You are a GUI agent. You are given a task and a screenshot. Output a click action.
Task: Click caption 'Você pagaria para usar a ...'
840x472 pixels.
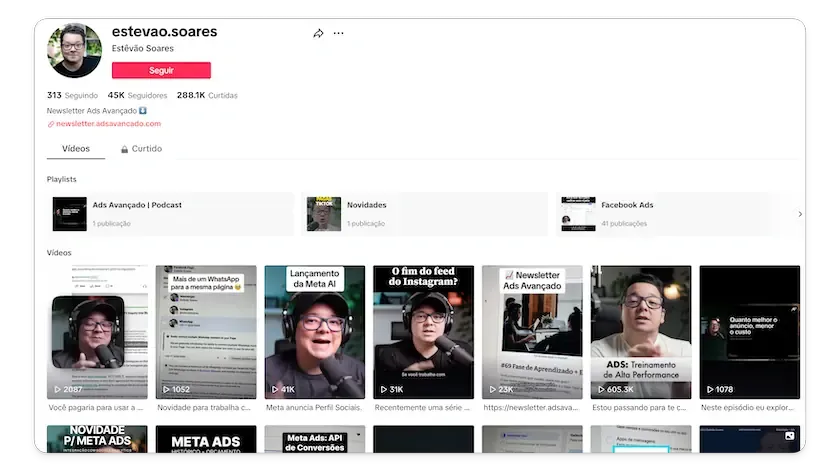tap(96, 408)
